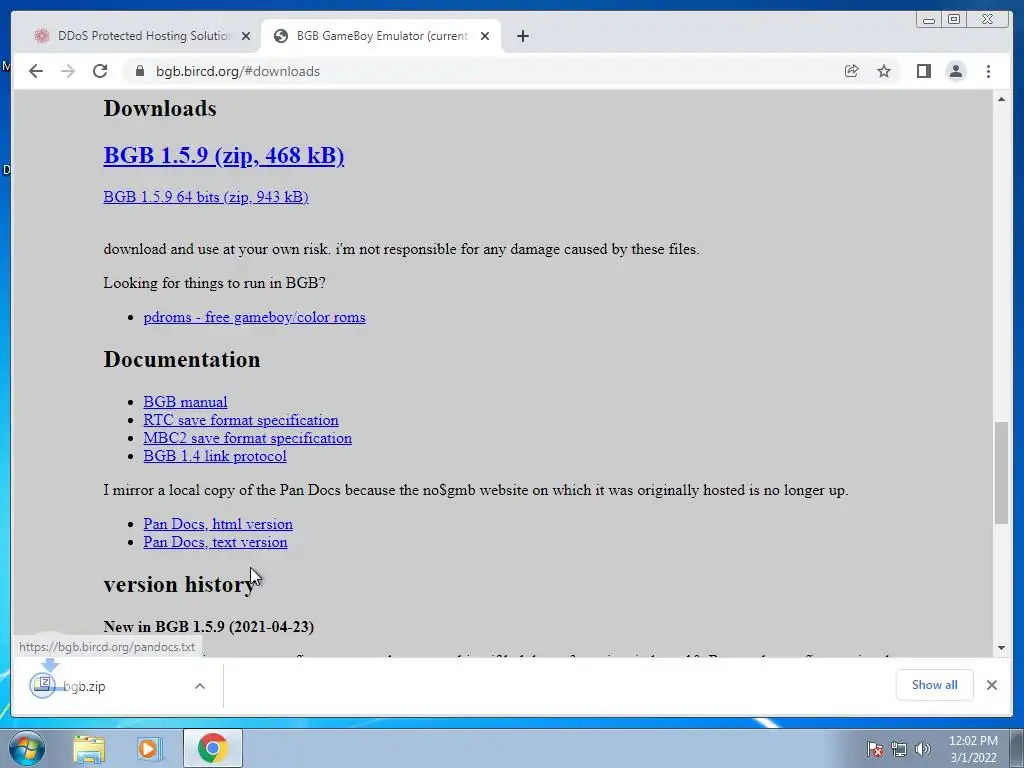Open Pan Docs text version

pyautogui.click(x=216, y=542)
